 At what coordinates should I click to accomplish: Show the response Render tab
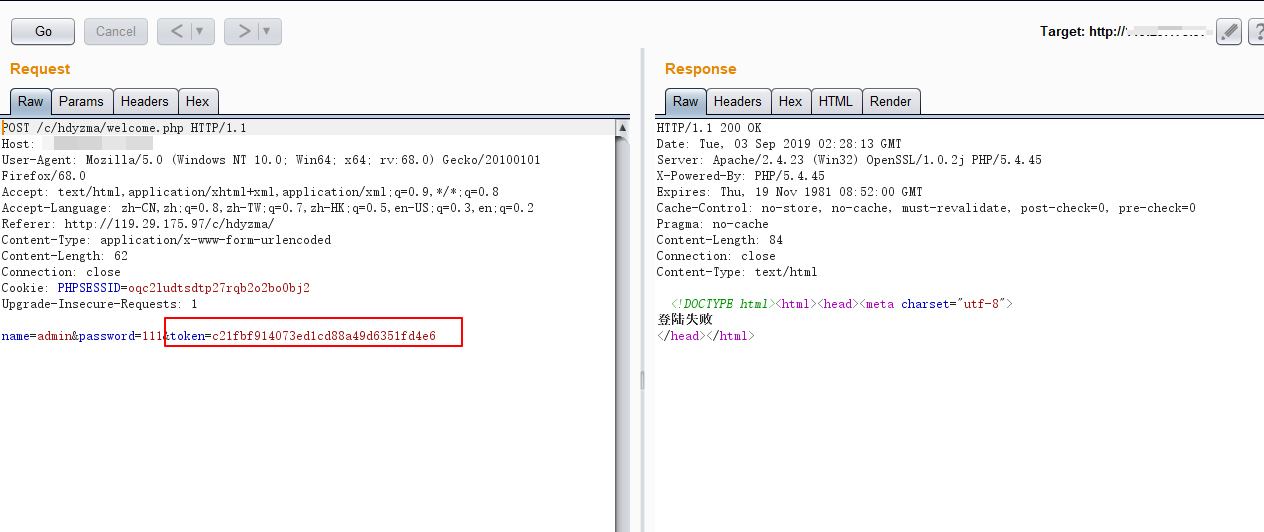coord(890,101)
